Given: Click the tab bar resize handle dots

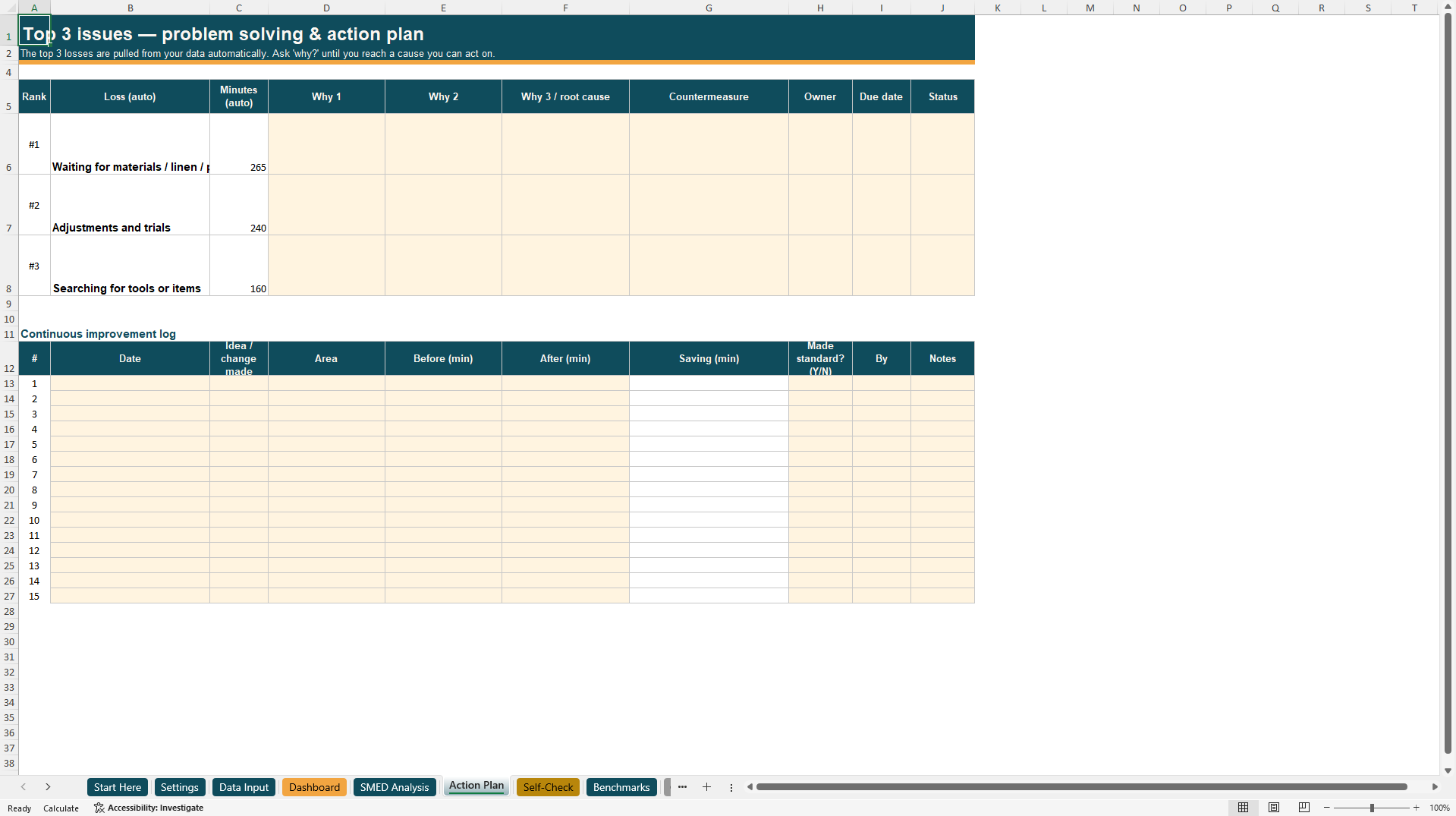Looking at the screenshot, I should 731,788.
